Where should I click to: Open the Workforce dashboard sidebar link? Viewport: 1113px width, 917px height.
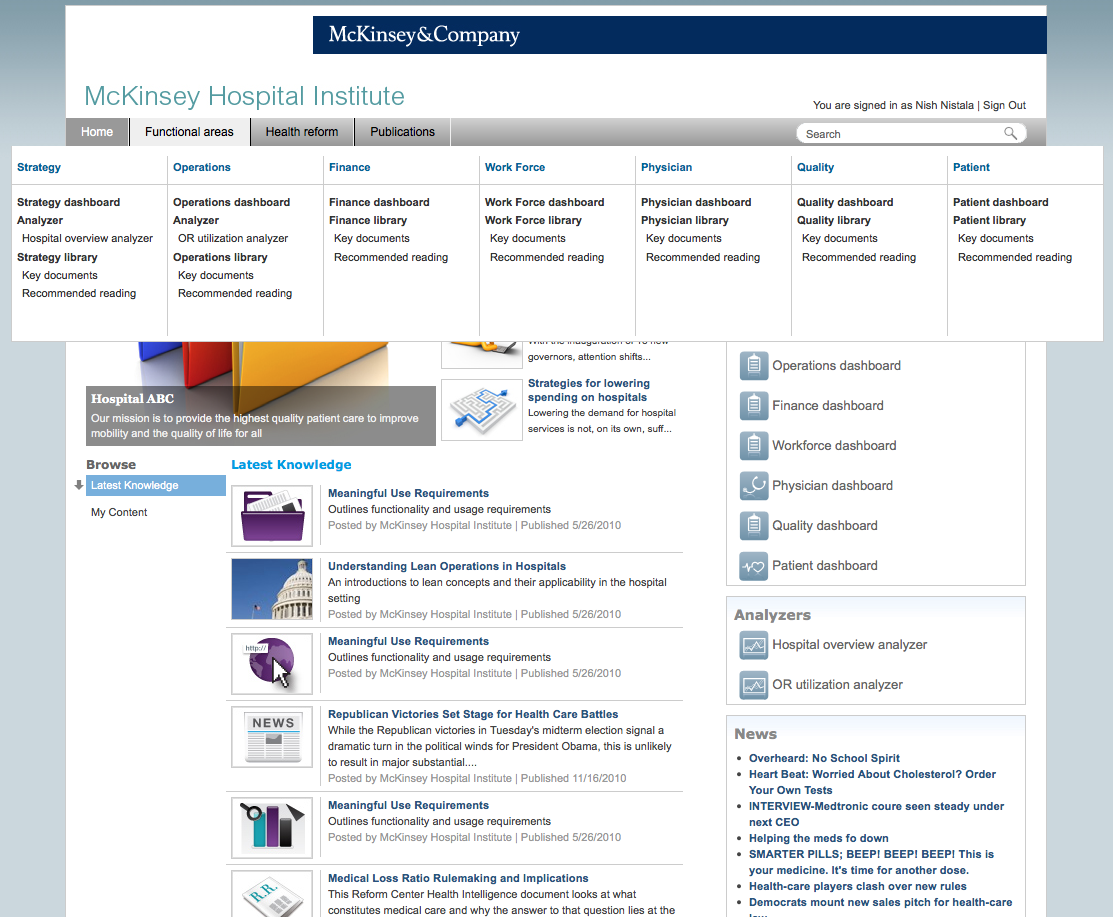pos(834,446)
